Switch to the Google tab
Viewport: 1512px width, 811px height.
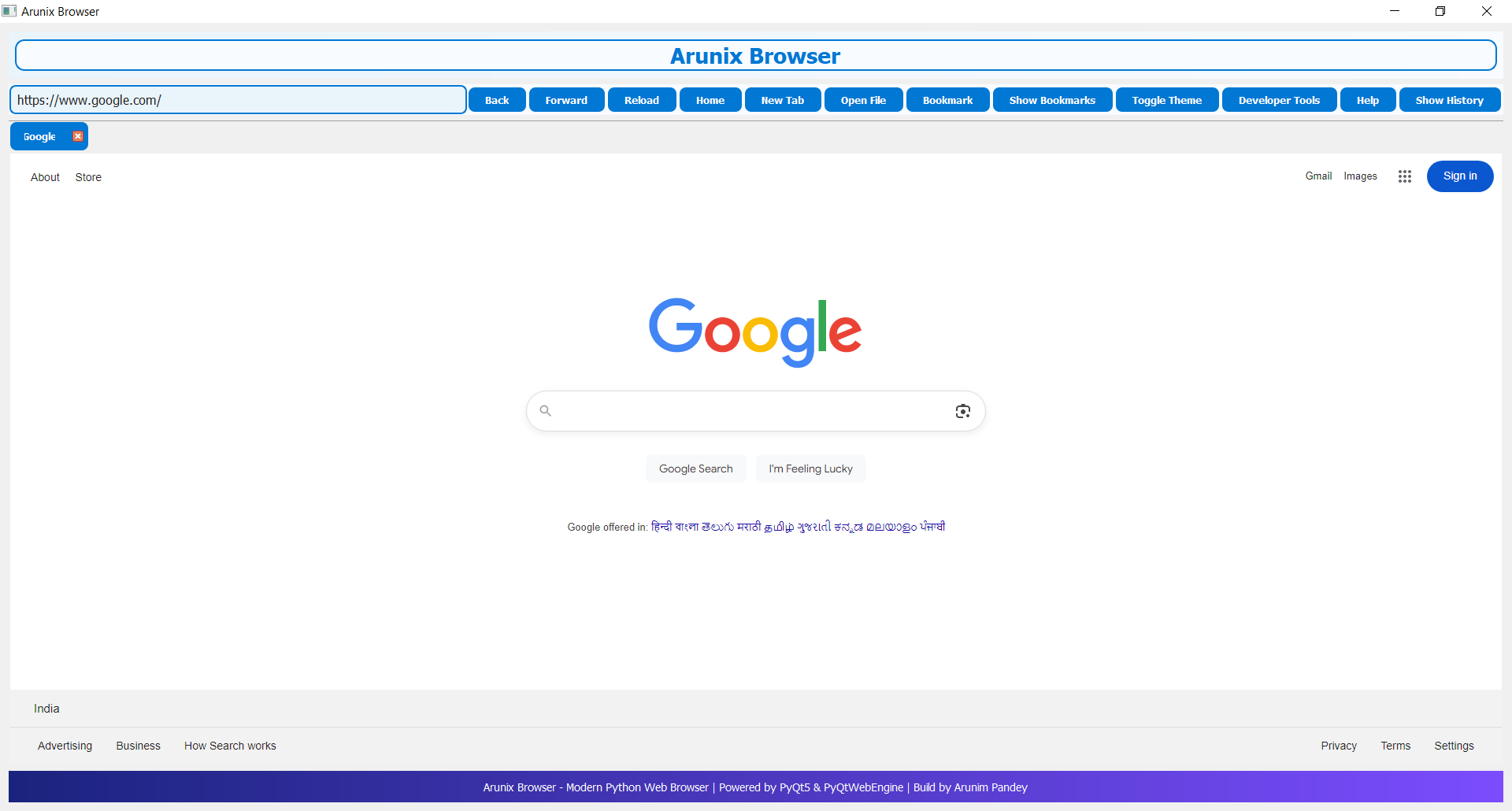click(x=39, y=135)
